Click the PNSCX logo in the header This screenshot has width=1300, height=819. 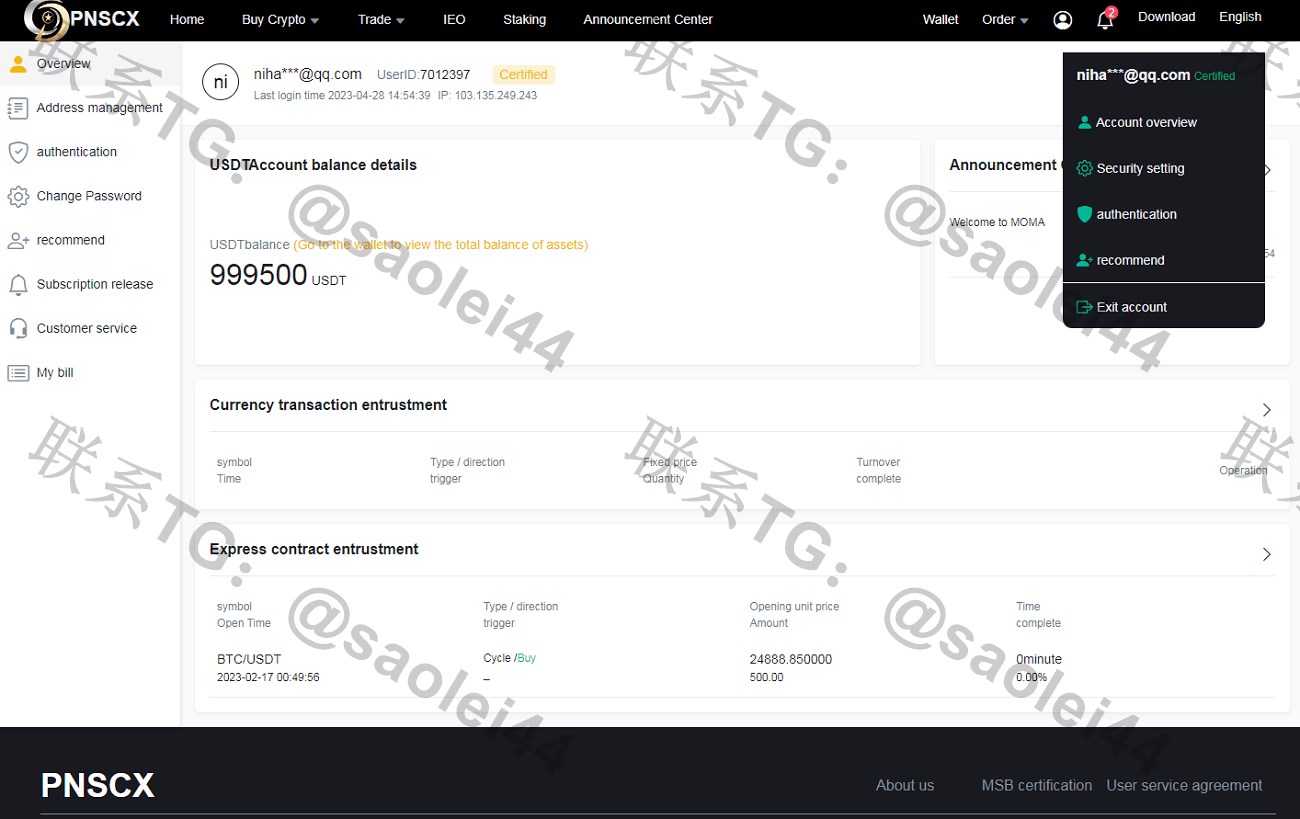click(x=82, y=19)
